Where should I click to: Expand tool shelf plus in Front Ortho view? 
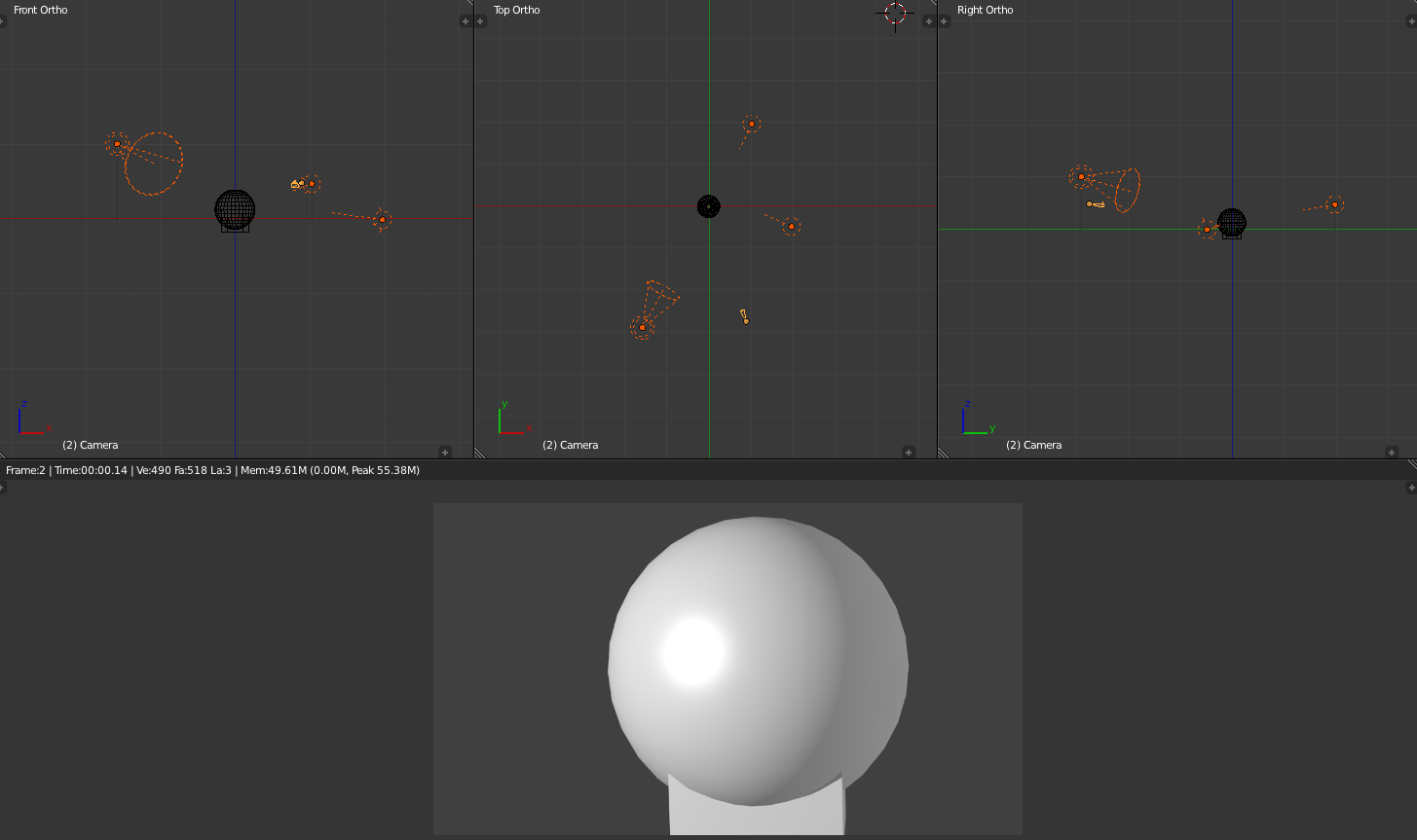point(2,21)
